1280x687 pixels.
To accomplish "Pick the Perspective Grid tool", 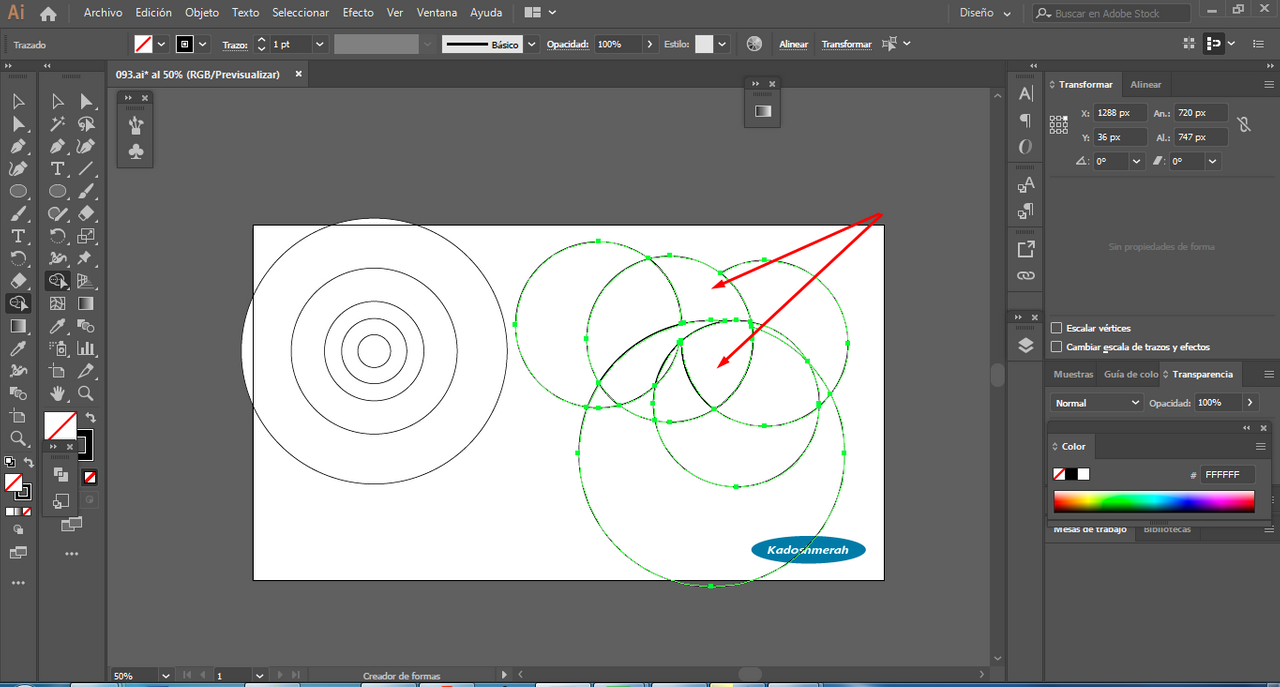I will click(86, 281).
